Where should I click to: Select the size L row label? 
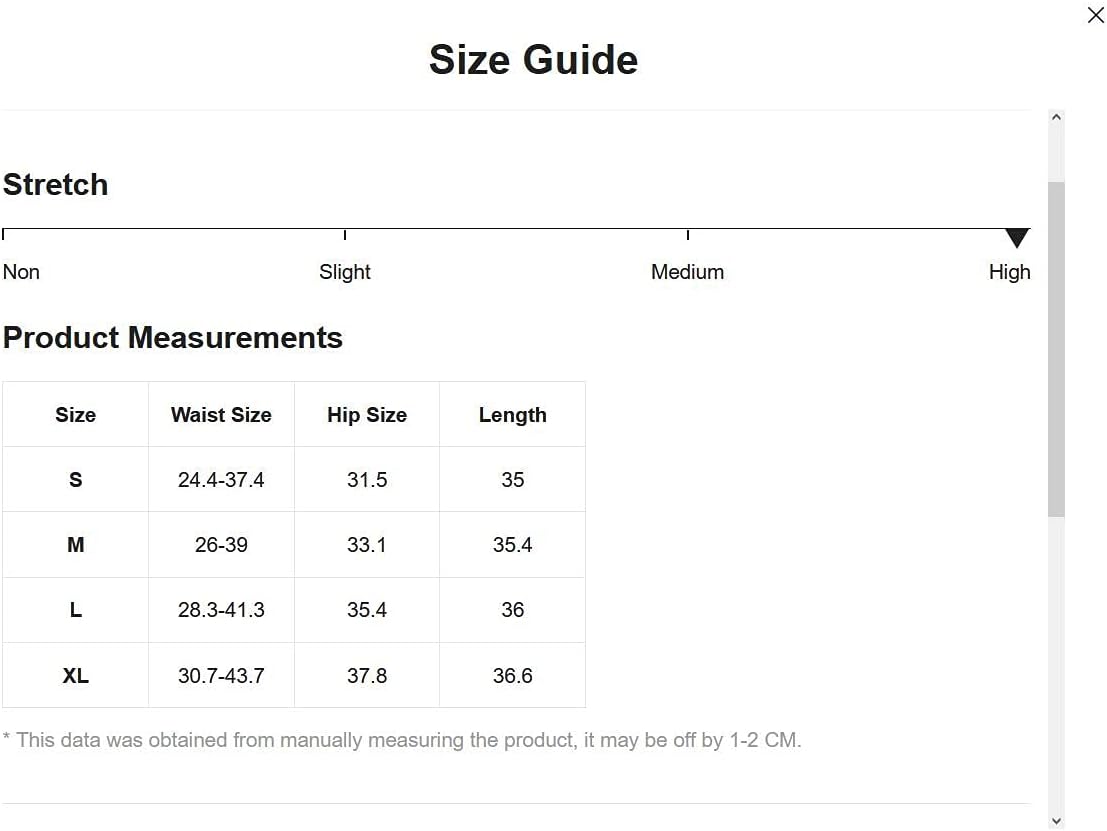[x=76, y=610]
